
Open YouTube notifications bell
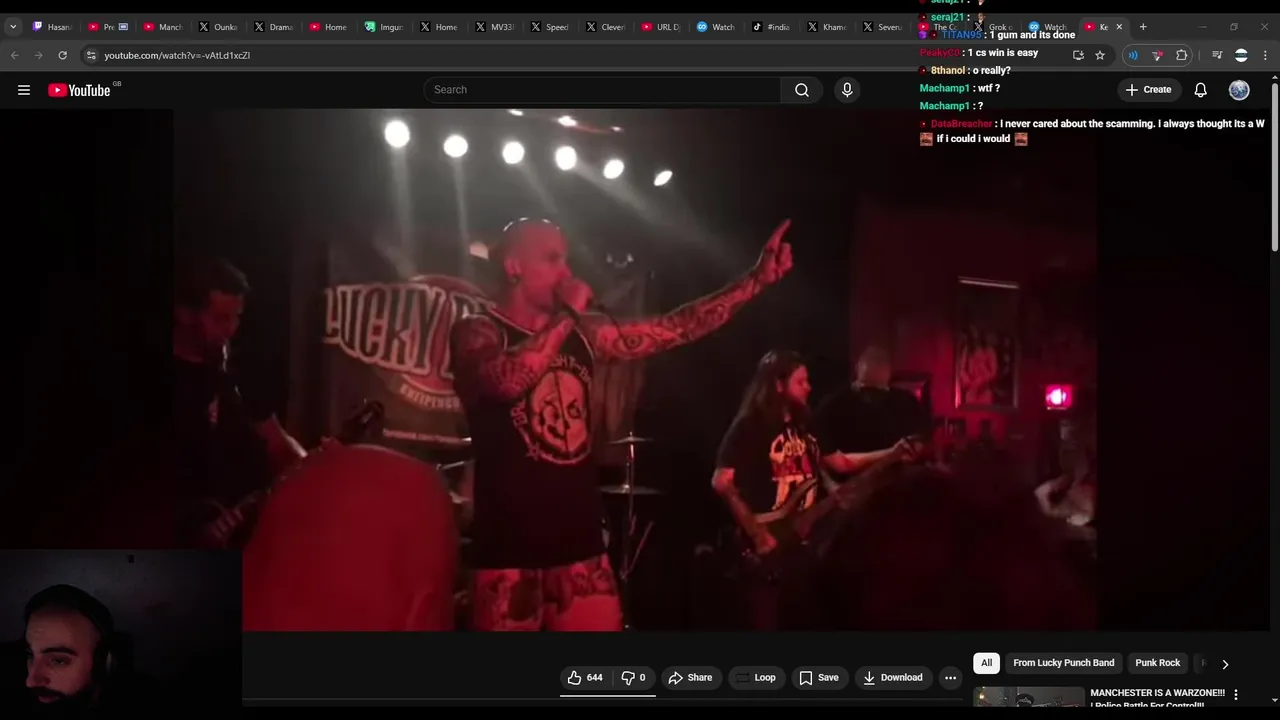1201,90
